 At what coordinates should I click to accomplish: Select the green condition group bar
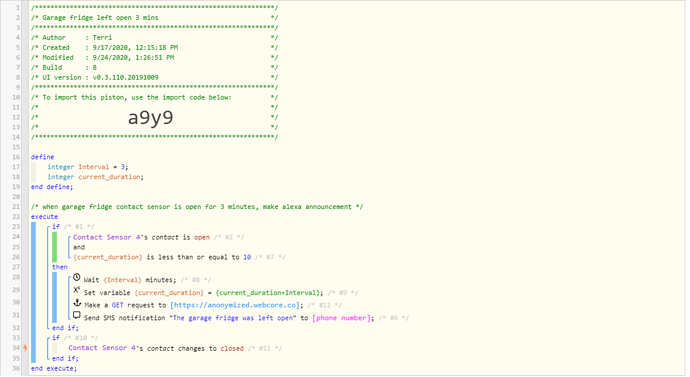tap(55, 247)
